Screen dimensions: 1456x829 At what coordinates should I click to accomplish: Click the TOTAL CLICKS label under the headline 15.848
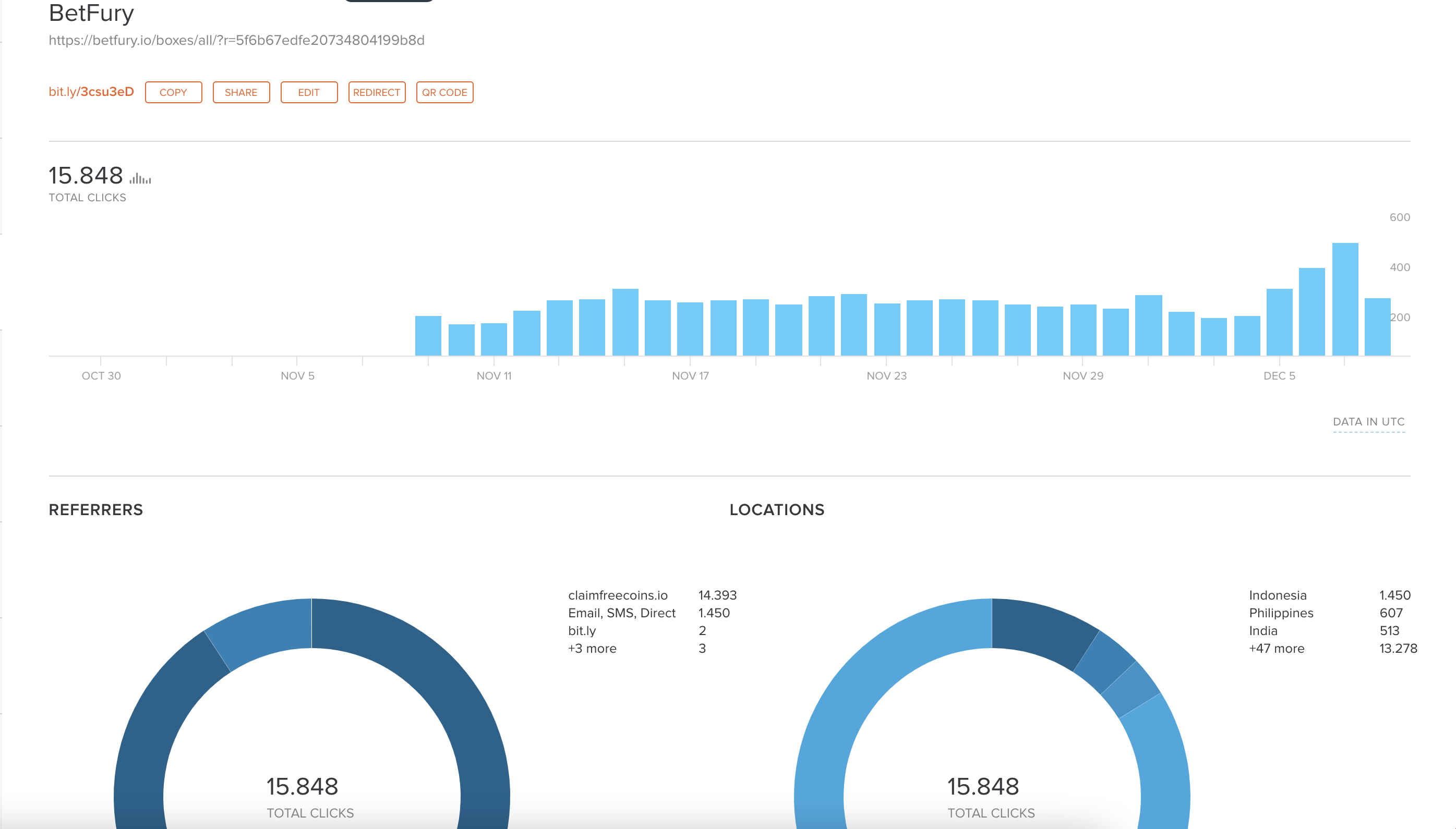pos(87,198)
